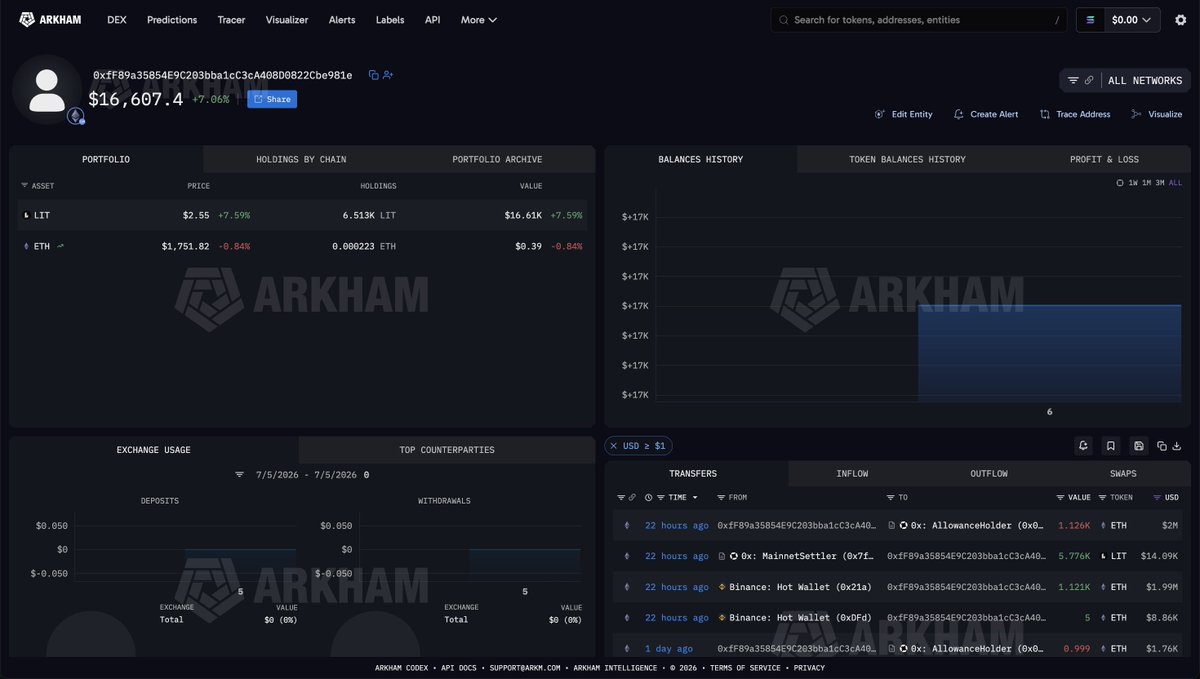This screenshot has height=679, width=1200.
Task: Switch to the Portfolio Archive tab
Action: pos(497,159)
